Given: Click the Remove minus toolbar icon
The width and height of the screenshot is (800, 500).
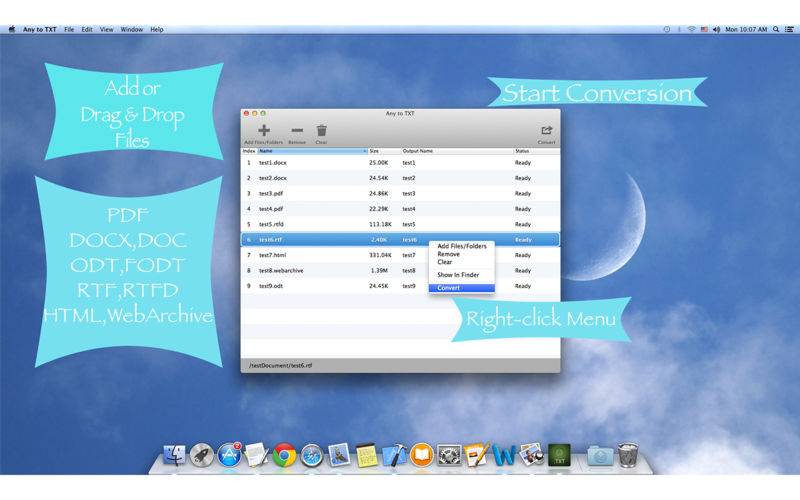Looking at the screenshot, I should click(297, 131).
